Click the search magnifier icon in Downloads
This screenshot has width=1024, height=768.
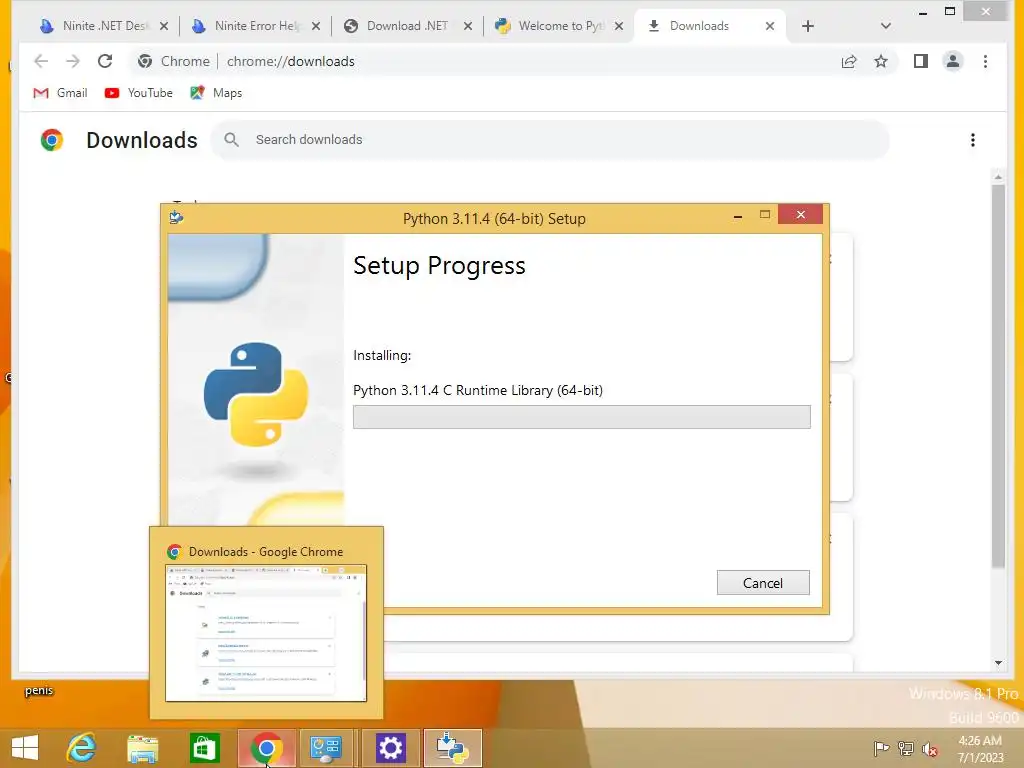231,140
